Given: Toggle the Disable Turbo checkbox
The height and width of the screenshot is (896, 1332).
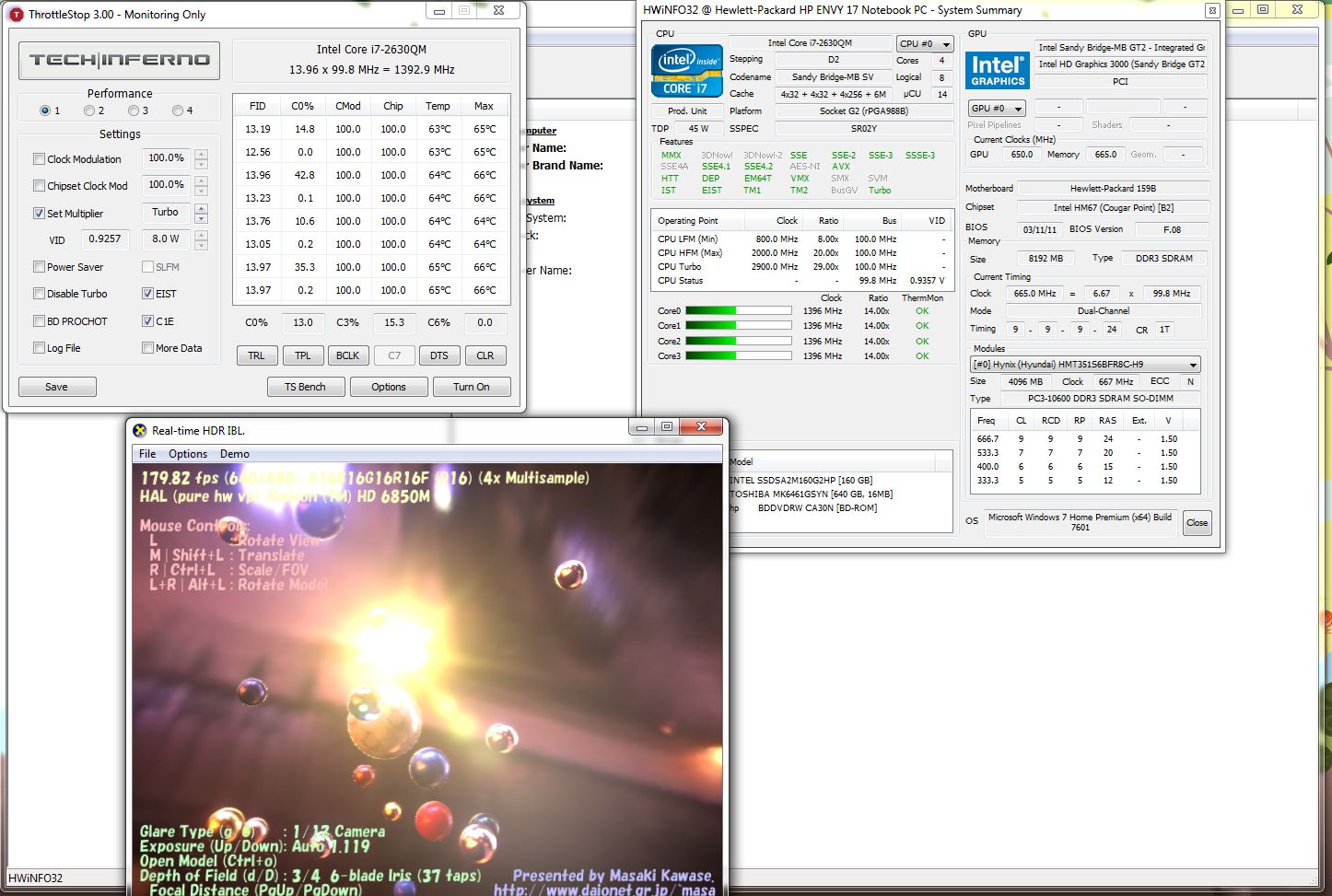Looking at the screenshot, I should coord(39,294).
